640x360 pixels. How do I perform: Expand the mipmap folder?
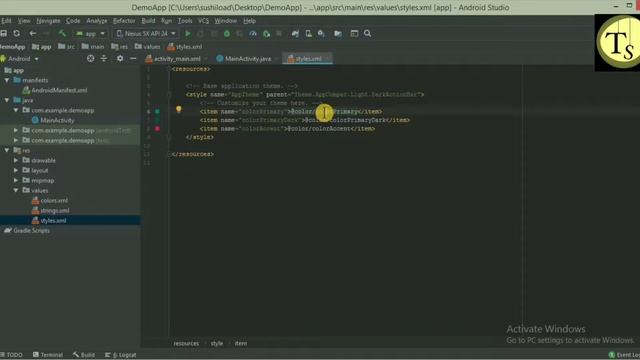click(16, 180)
